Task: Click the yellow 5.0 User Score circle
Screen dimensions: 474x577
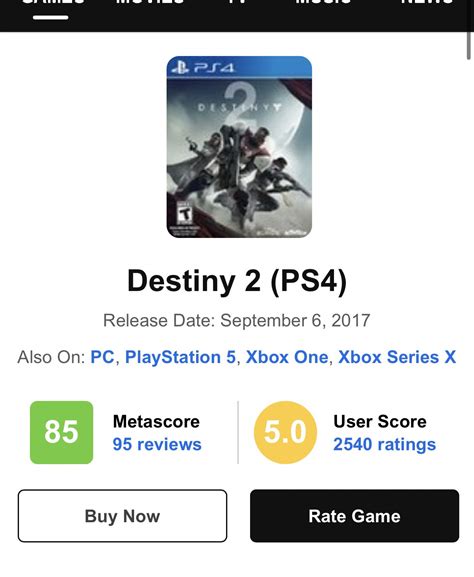Action: 285,432
